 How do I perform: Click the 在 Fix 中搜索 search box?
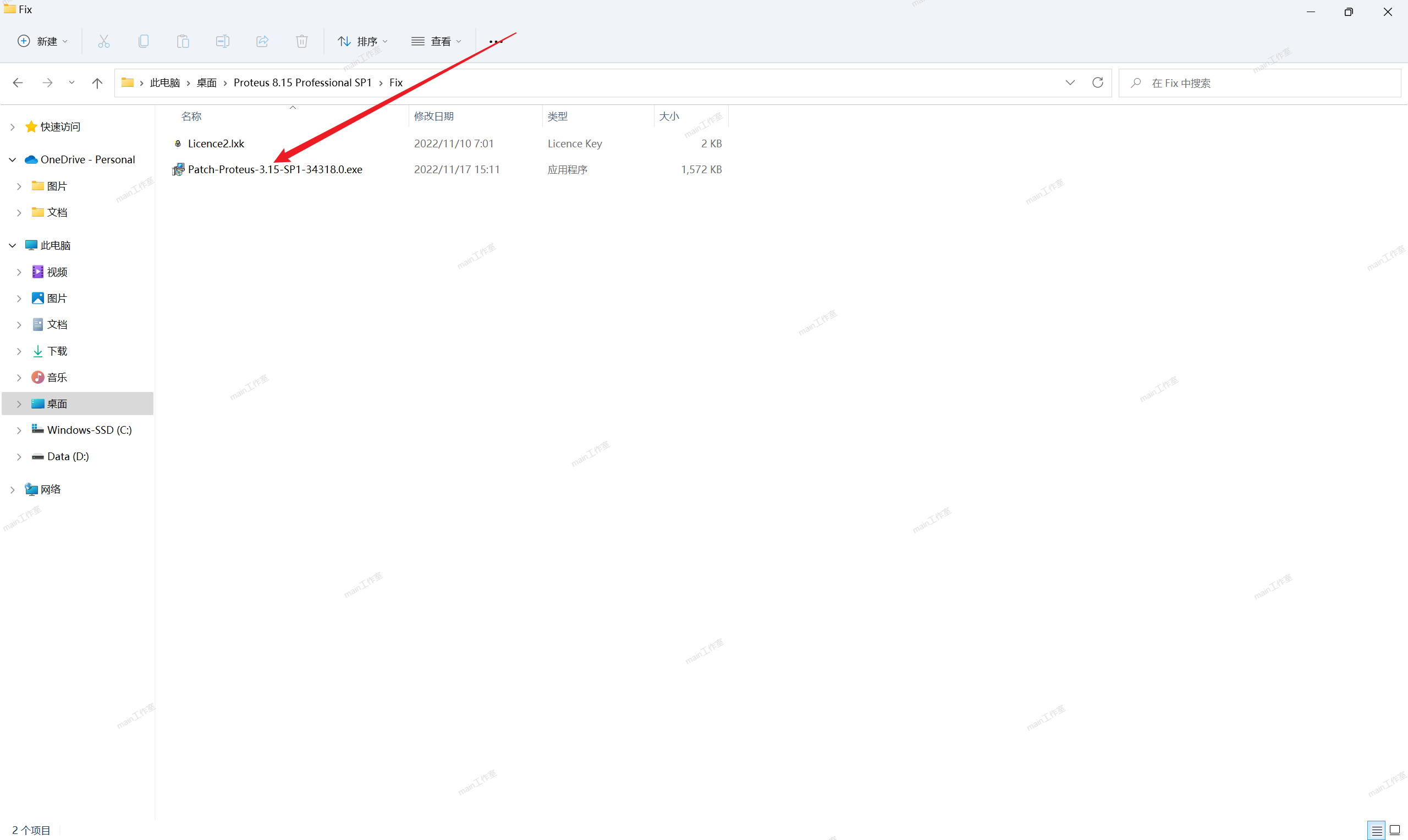tap(1259, 82)
